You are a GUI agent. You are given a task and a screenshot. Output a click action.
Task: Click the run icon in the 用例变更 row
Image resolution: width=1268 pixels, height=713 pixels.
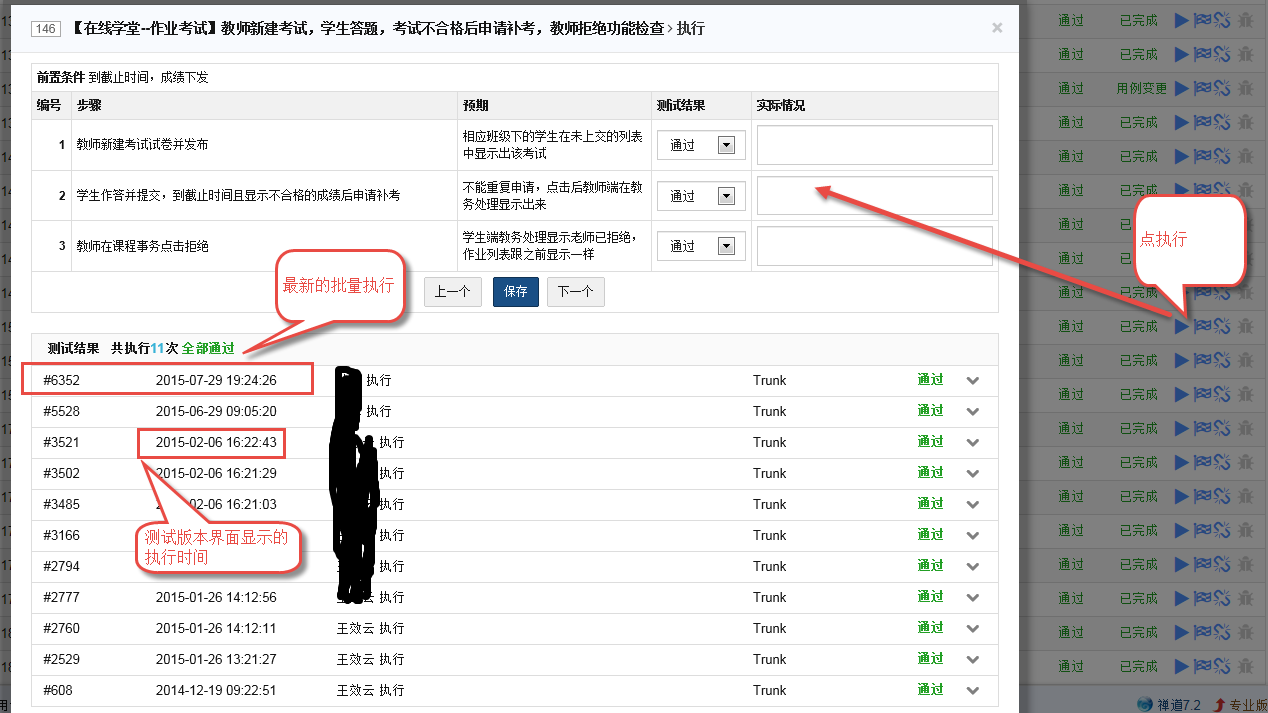point(1182,88)
